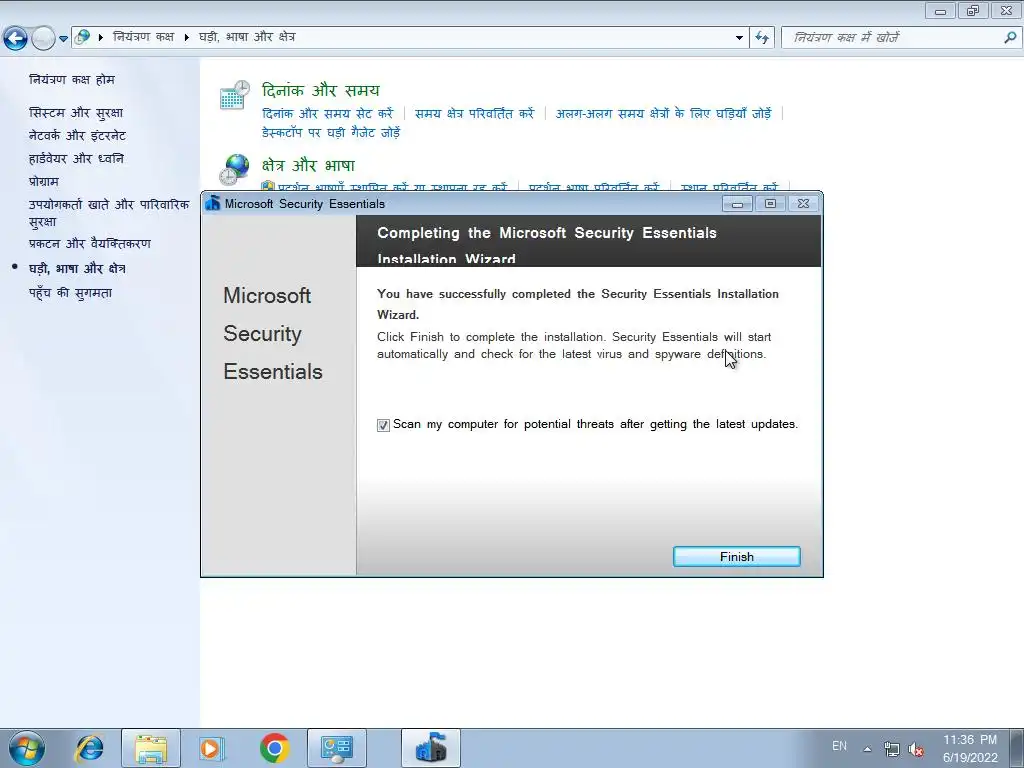
Task: Click समय क्षेत्र परिवर्तित करें link
Action: click(474, 114)
